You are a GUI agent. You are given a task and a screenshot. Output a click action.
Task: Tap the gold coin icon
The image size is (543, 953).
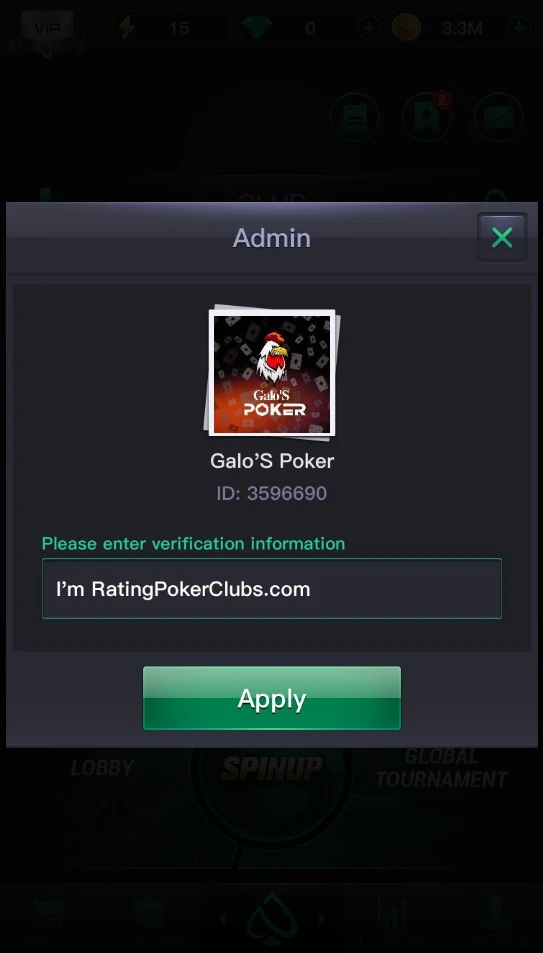point(406,28)
